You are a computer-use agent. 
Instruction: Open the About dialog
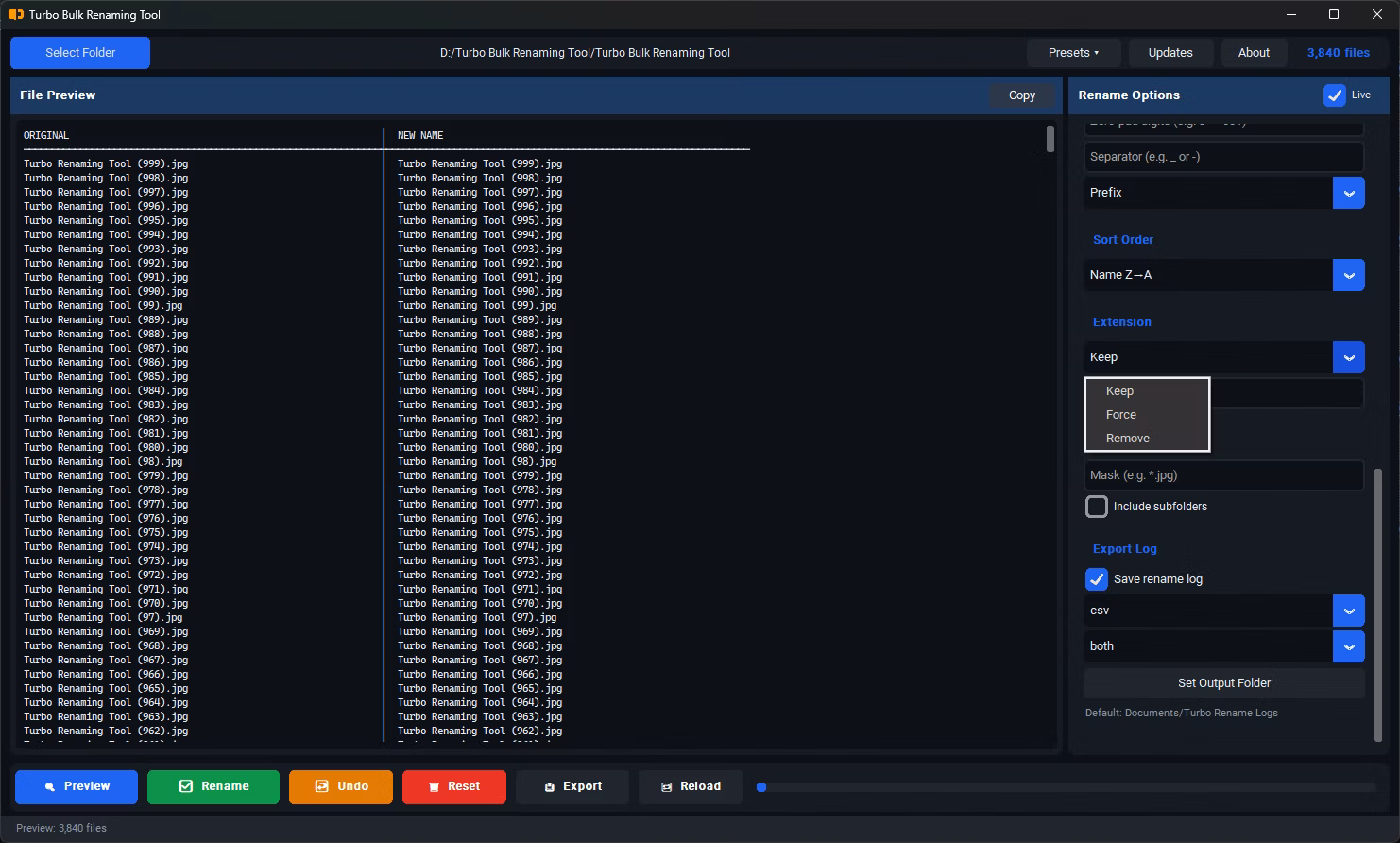coord(1254,53)
